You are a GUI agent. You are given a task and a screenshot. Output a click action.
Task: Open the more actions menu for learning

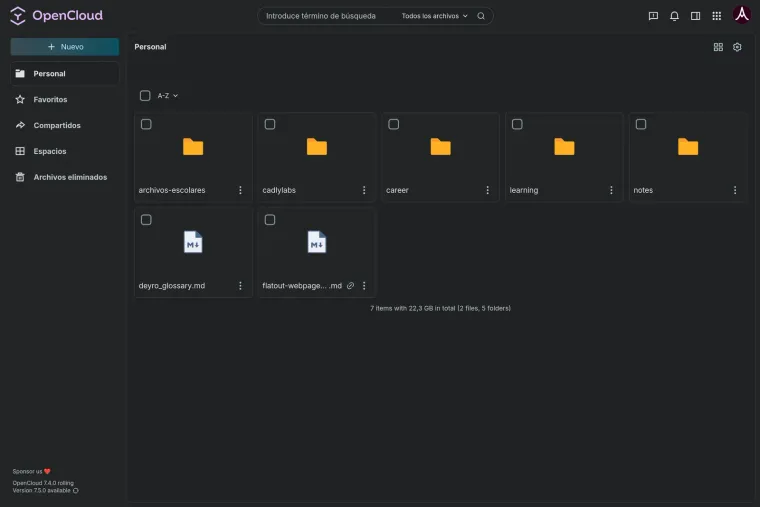click(611, 190)
